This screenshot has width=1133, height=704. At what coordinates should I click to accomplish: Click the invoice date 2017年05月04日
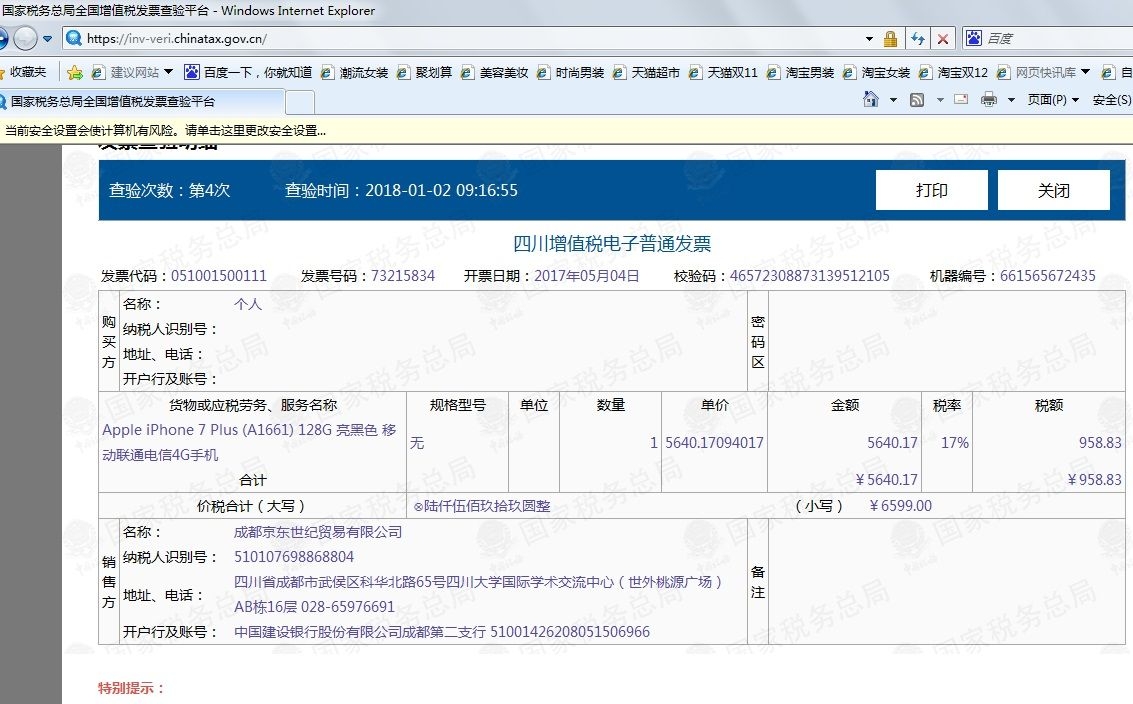click(x=587, y=276)
